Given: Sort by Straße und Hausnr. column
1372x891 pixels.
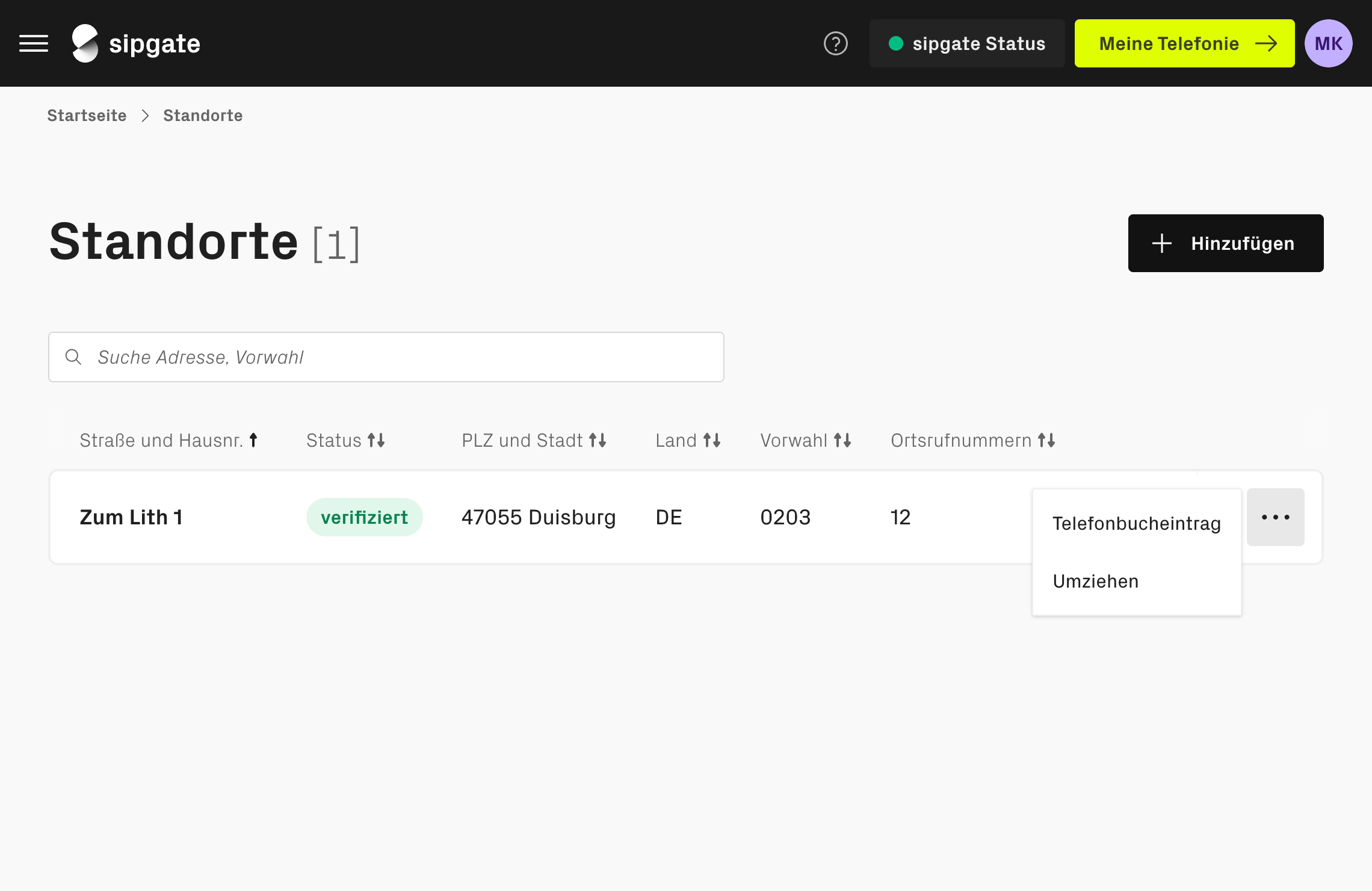Looking at the screenshot, I should pos(168,441).
